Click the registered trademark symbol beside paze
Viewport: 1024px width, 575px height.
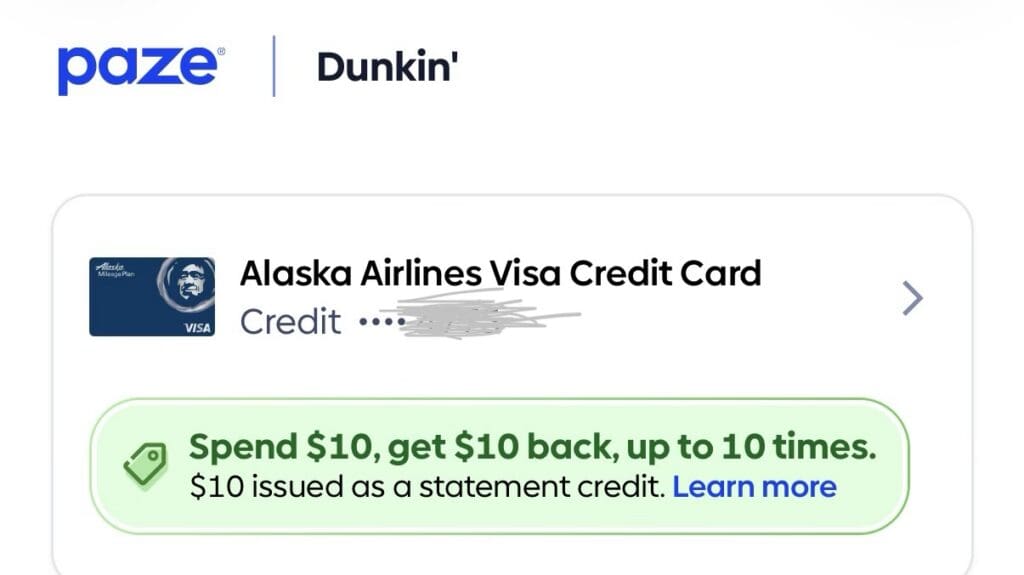click(x=221, y=52)
